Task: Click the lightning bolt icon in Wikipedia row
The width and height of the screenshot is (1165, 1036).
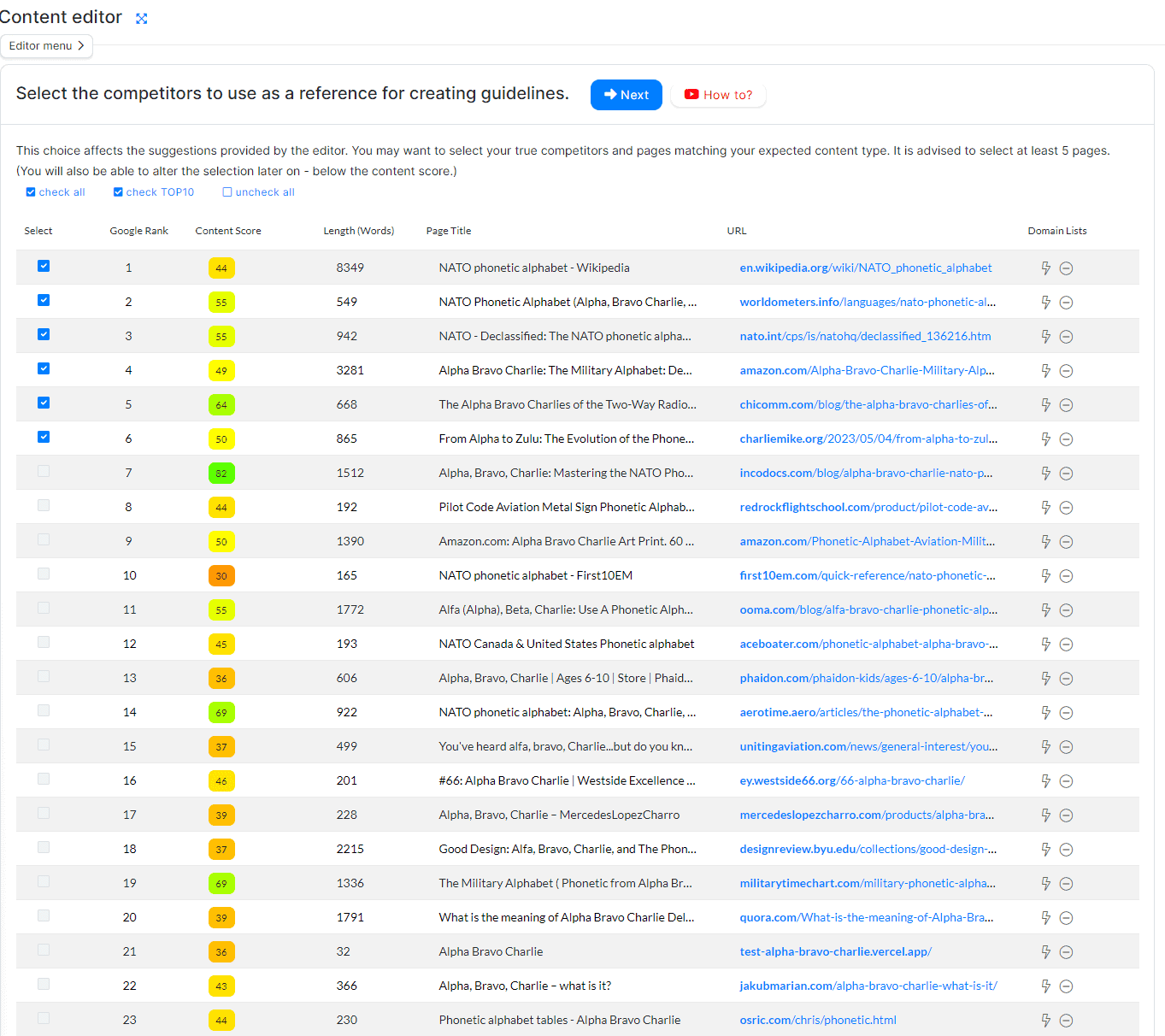Action: (x=1045, y=268)
